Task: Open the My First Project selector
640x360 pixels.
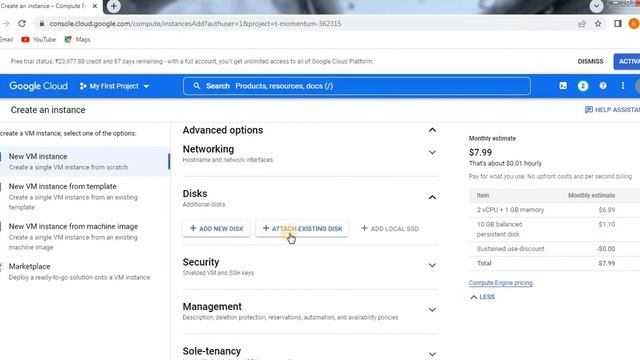Action: (114, 86)
